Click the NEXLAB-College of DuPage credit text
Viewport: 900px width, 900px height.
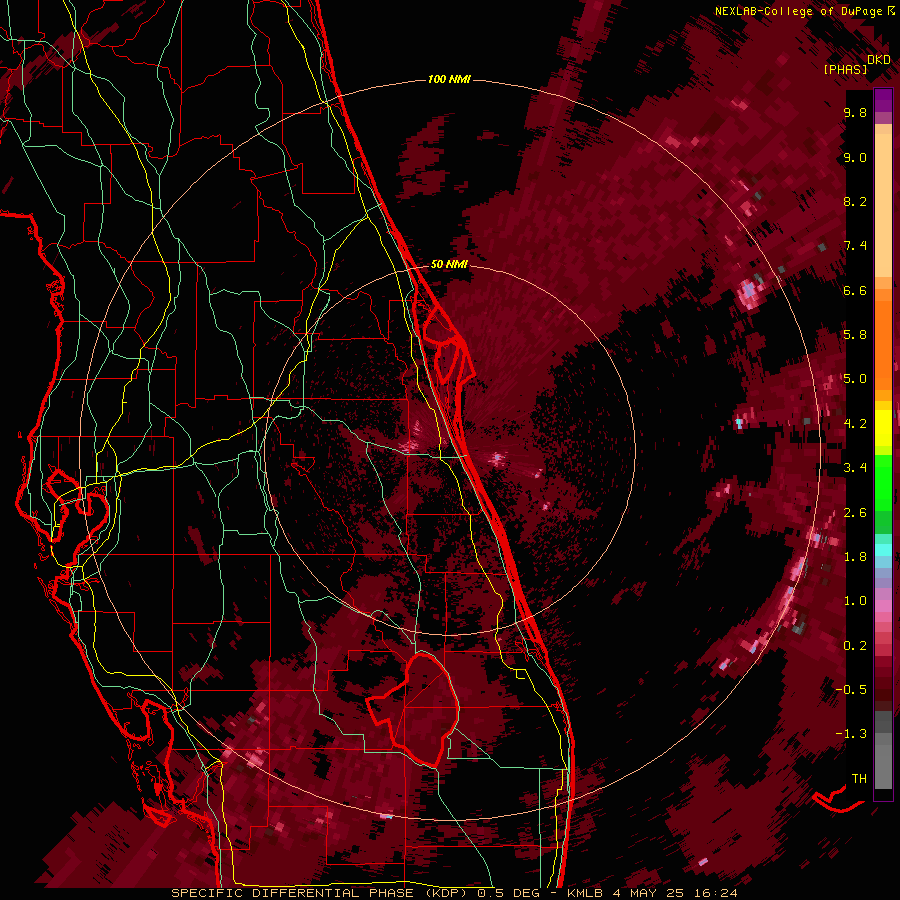[x=800, y=11]
